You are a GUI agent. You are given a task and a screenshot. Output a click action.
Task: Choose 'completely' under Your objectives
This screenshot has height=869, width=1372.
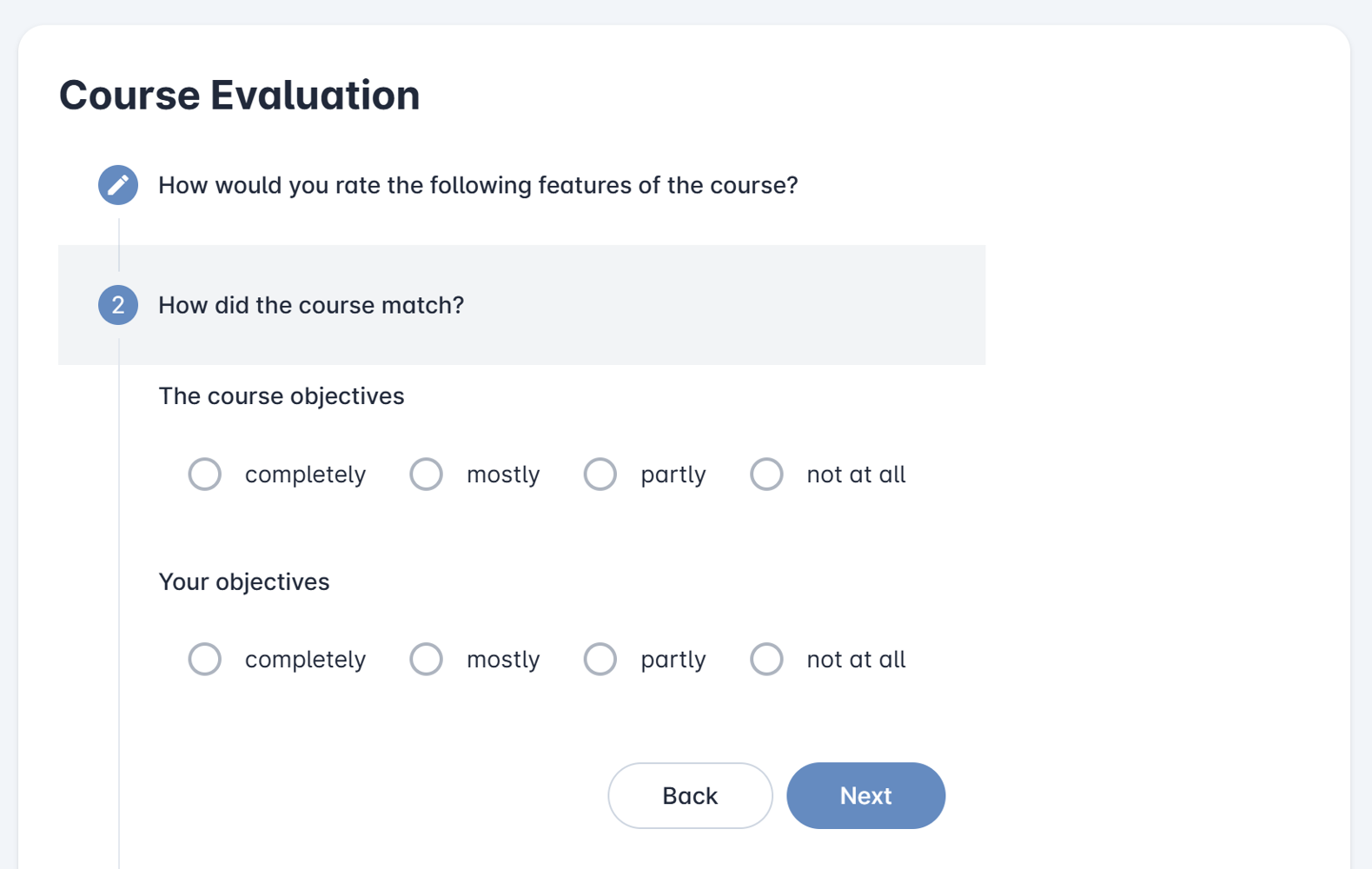coord(205,660)
